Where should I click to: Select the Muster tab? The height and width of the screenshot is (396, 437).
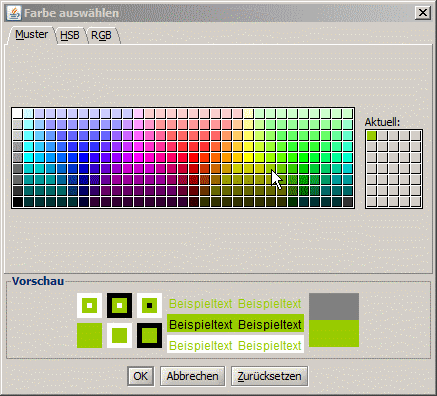[x=31, y=34]
